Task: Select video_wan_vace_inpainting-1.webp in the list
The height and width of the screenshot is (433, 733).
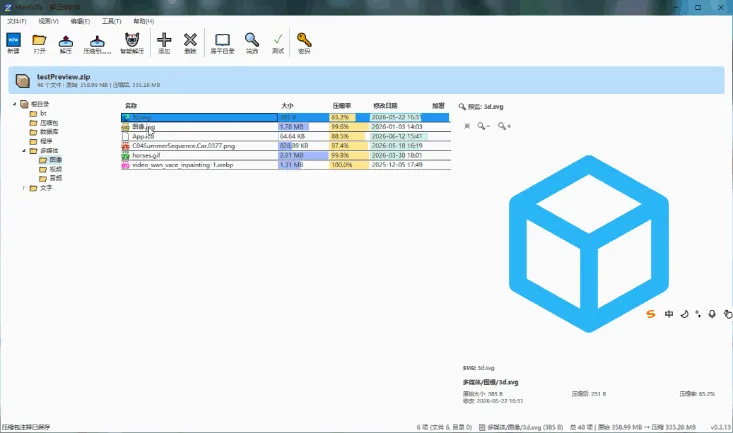Action: (x=285, y=165)
